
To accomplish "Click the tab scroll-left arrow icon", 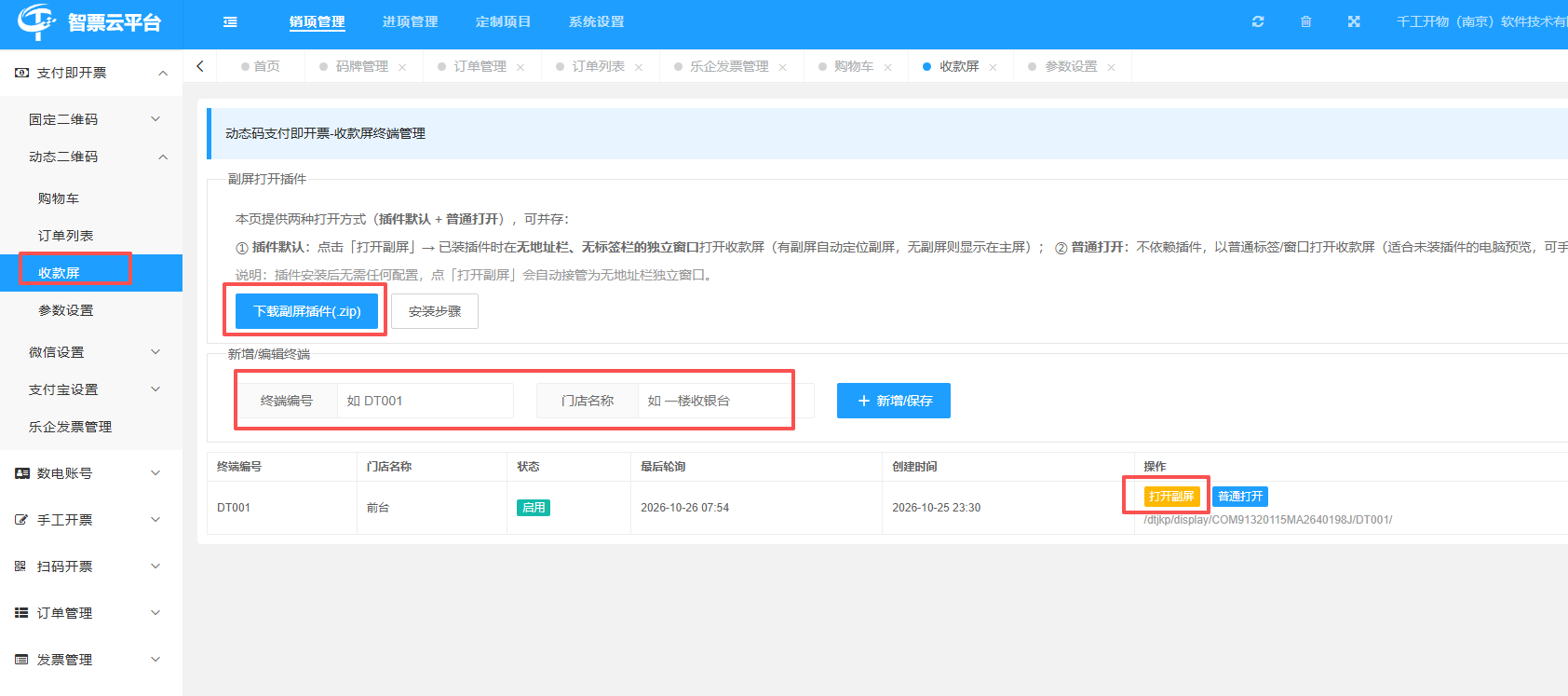I will (x=200, y=66).
